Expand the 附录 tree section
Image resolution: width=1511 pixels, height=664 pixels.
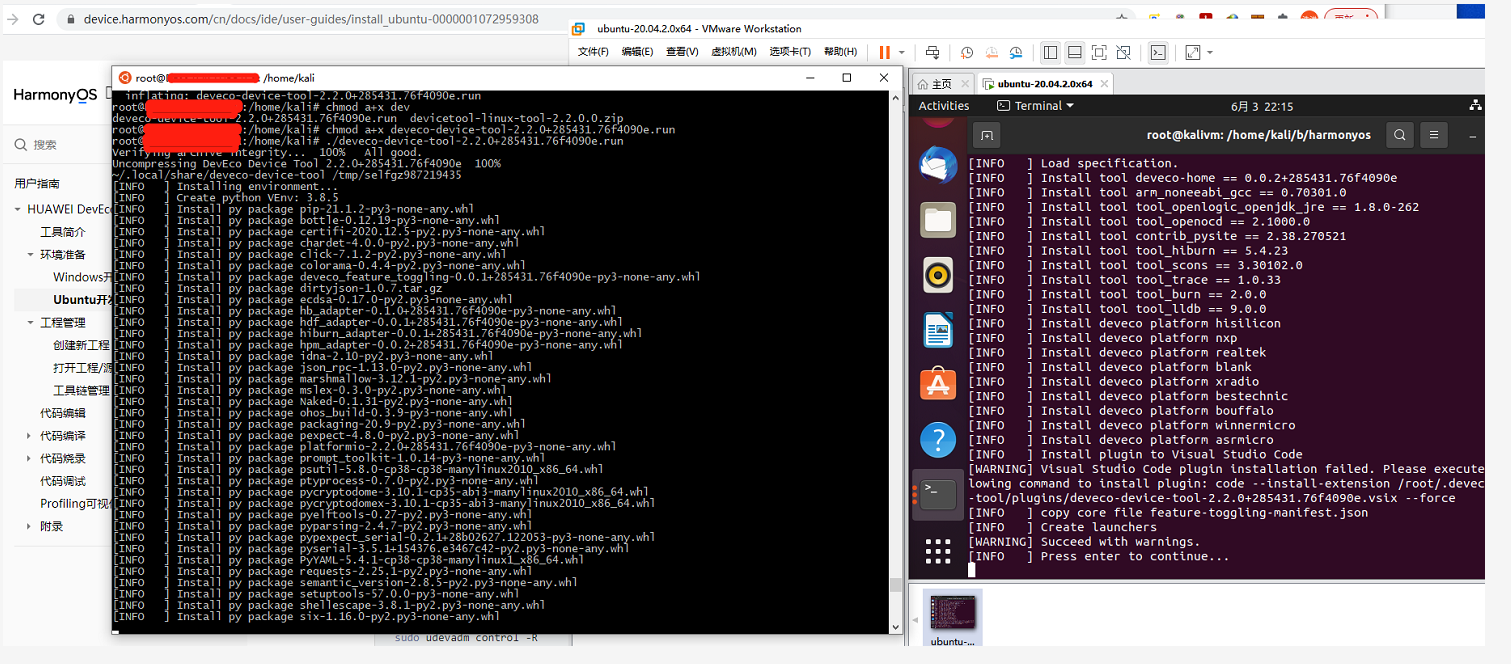click(31, 527)
